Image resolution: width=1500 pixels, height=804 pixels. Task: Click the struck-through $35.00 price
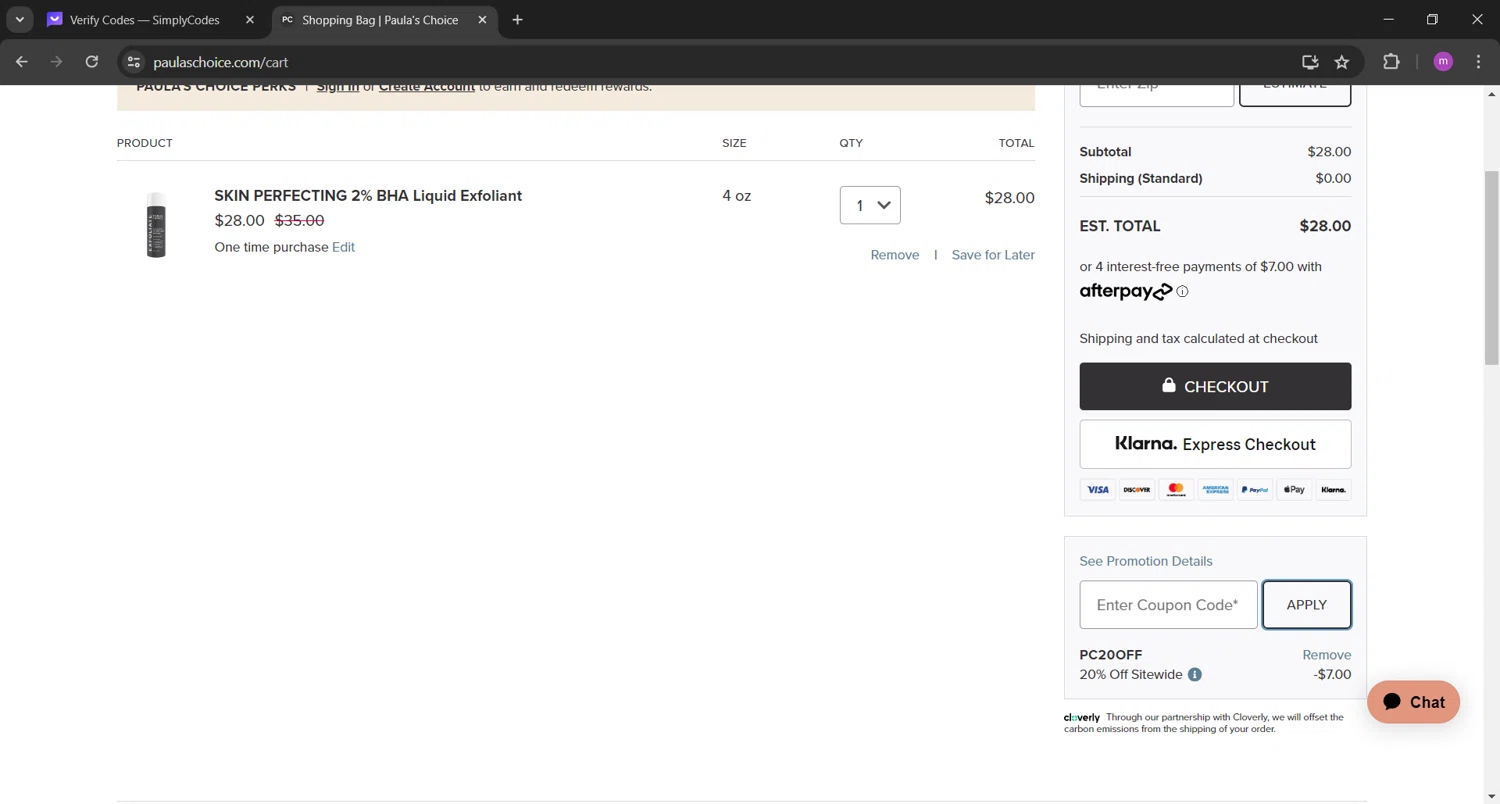299,221
